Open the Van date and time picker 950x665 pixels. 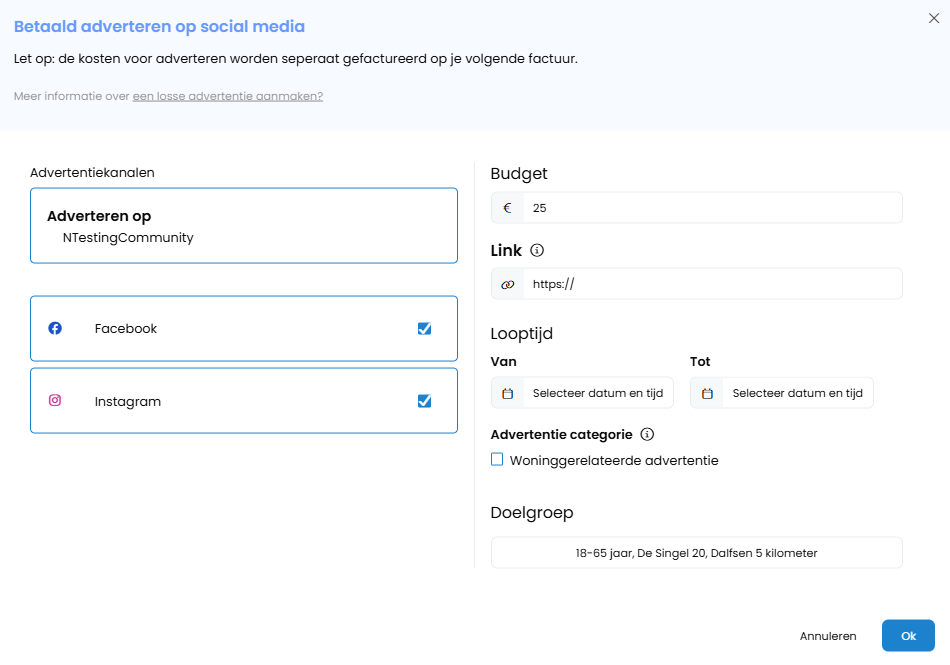pos(597,394)
